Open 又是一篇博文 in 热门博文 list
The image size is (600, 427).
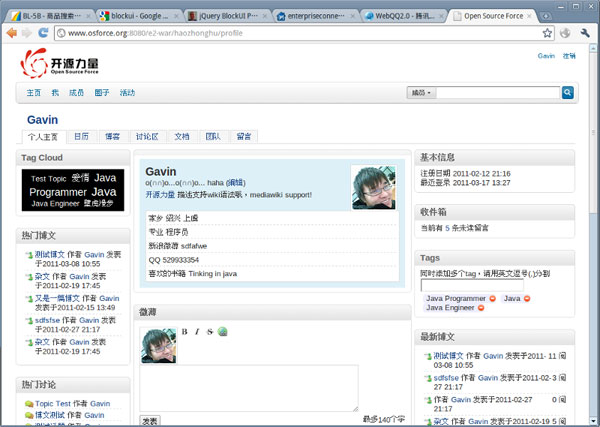pyautogui.click(x=57, y=298)
